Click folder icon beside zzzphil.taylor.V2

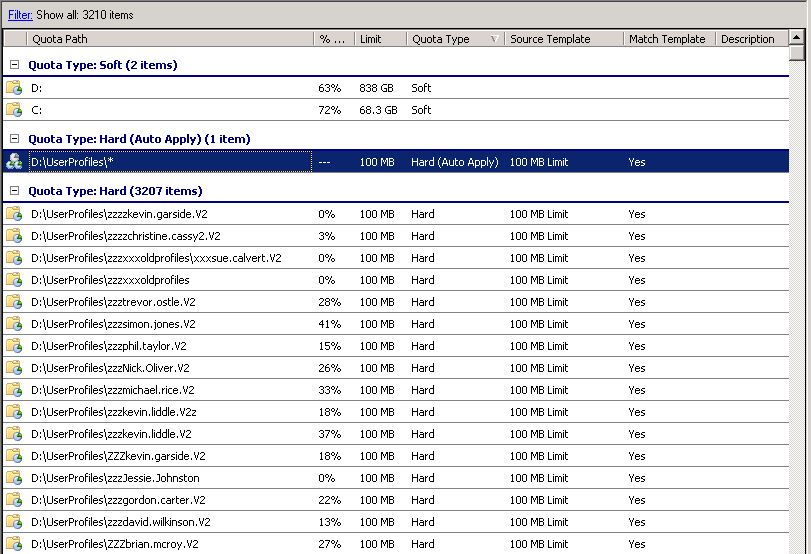14,346
